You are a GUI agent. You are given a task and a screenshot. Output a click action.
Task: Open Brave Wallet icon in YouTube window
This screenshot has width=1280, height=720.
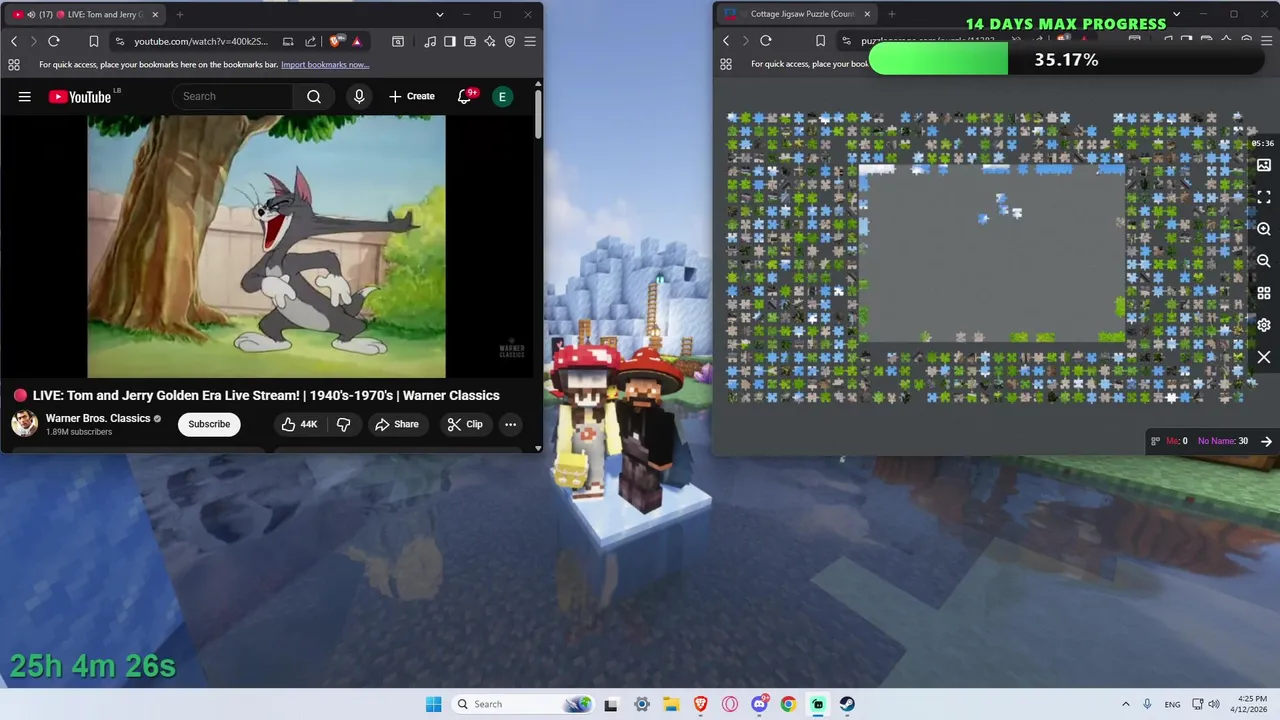[470, 41]
